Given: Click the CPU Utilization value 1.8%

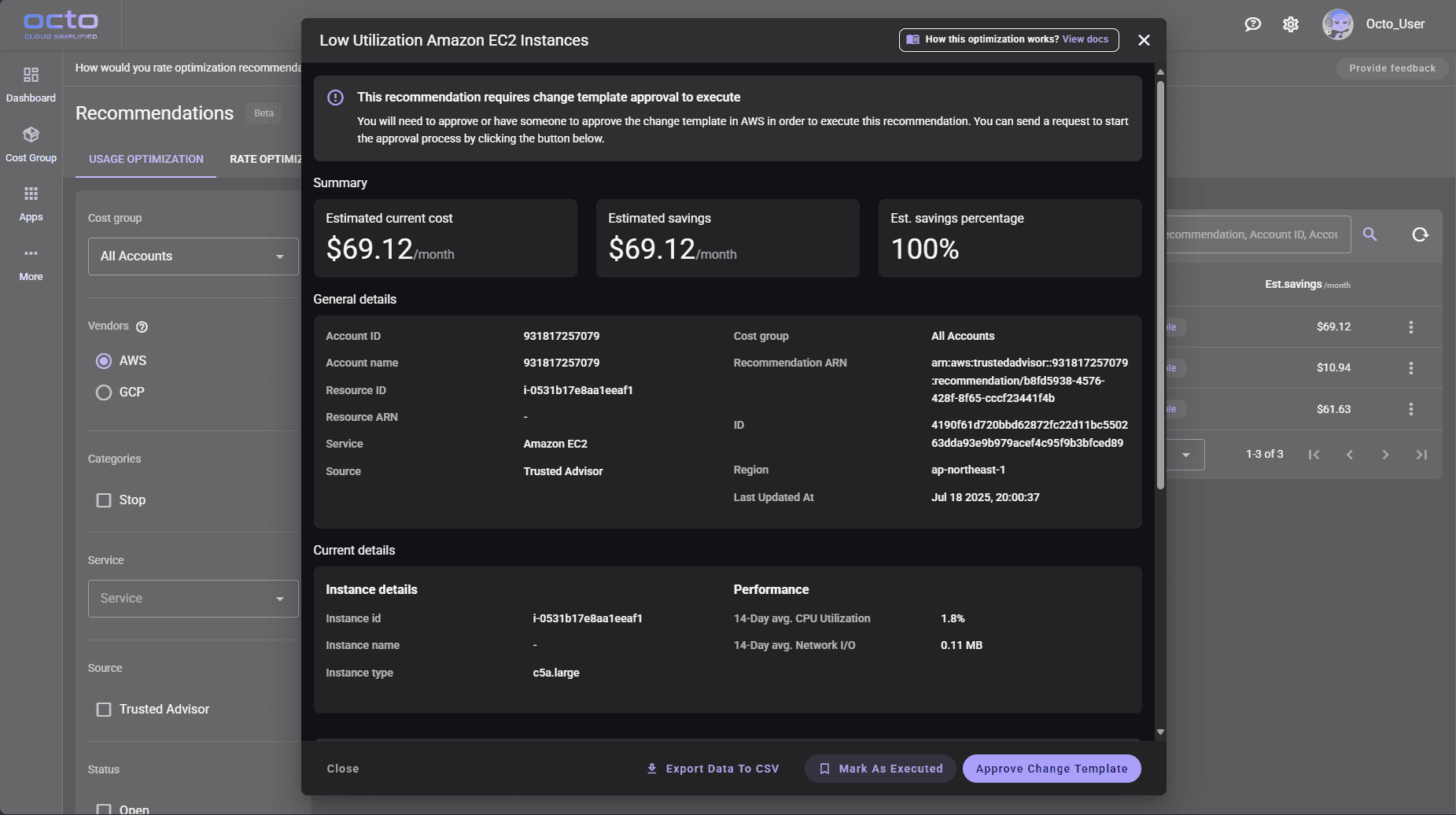Looking at the screenshot, I should (953, 618).
